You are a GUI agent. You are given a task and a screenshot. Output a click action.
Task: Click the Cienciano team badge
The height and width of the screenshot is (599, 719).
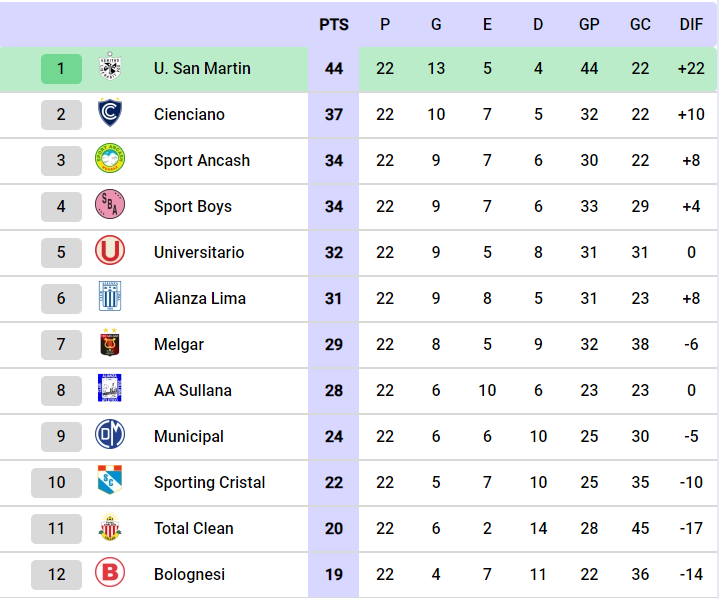pos(110,114)
